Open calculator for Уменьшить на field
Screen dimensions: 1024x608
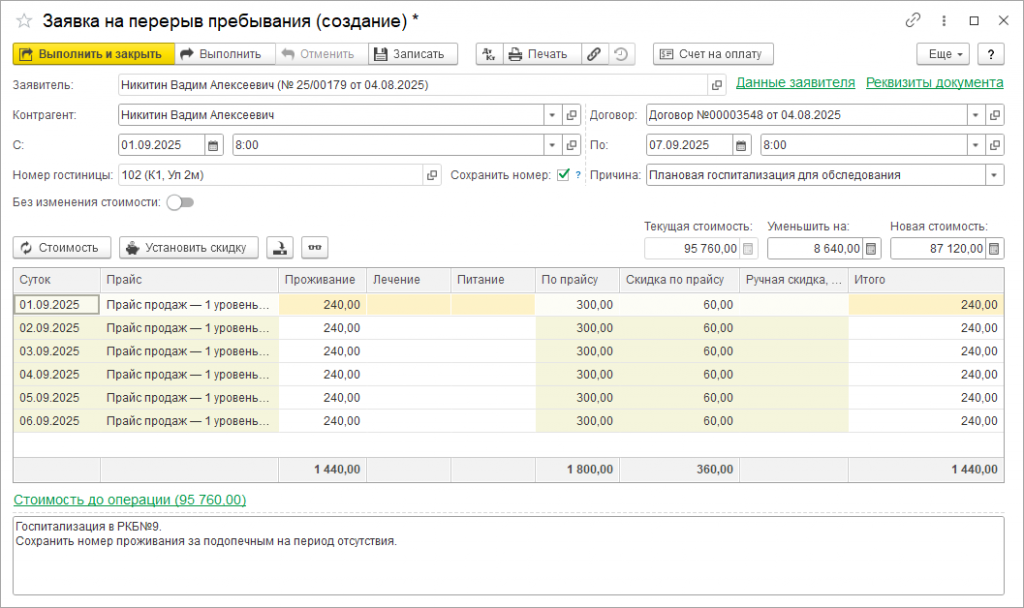871,249
